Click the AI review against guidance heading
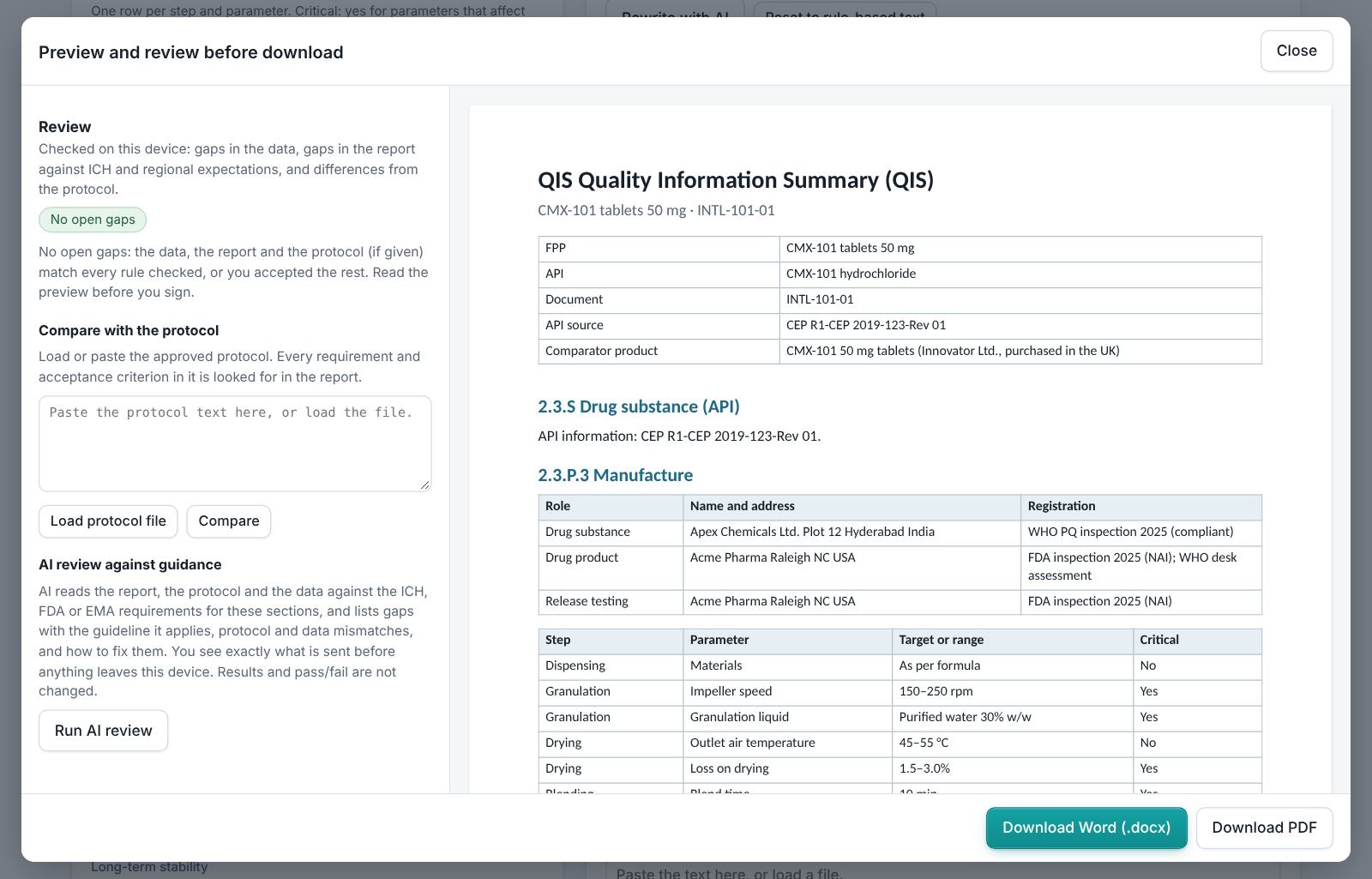Screen dimensions: 1372x879 point(130,565)
